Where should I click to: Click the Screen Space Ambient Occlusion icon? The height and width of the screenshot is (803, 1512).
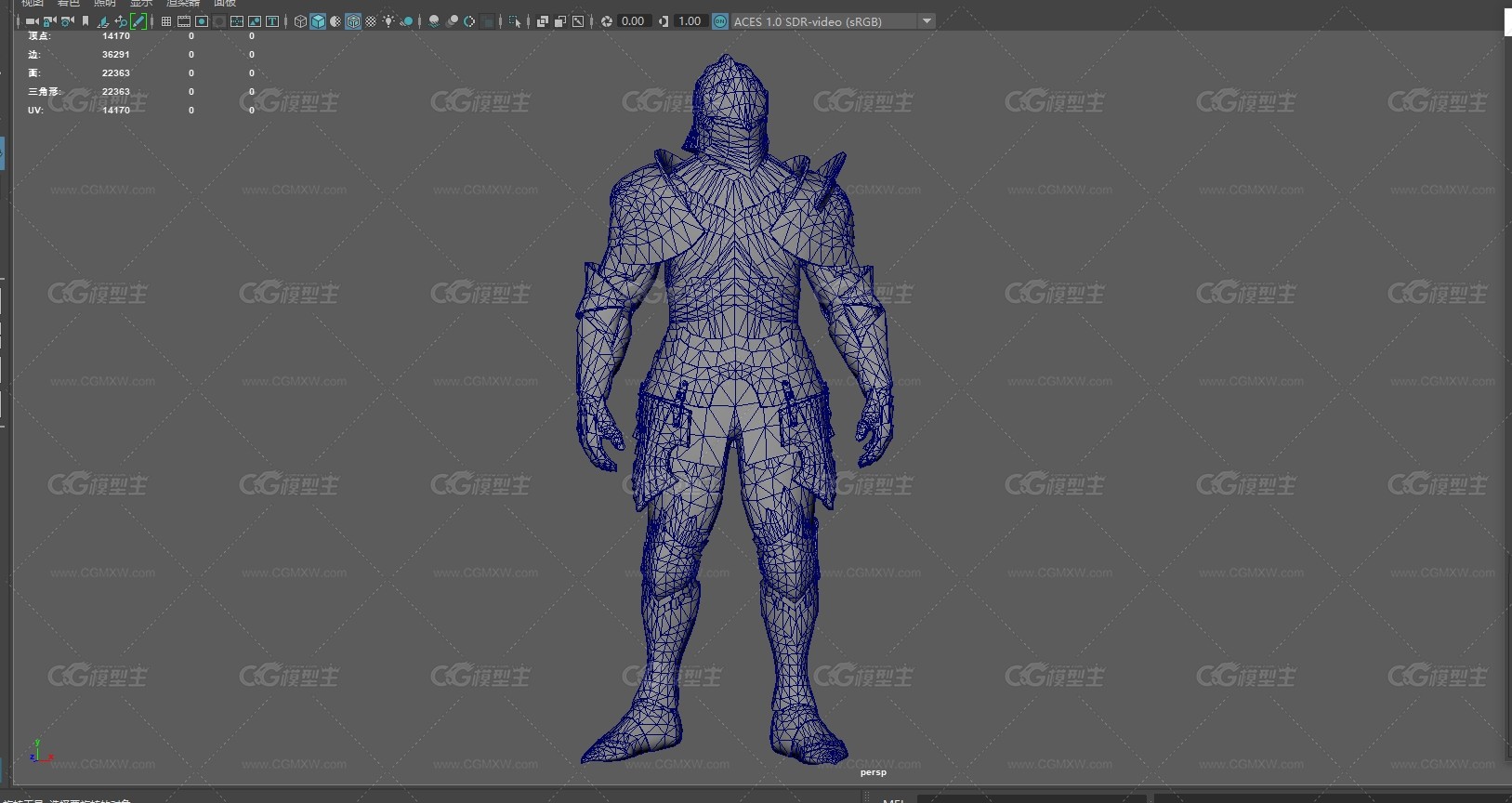pyautogui.click(x=434, y=21)
